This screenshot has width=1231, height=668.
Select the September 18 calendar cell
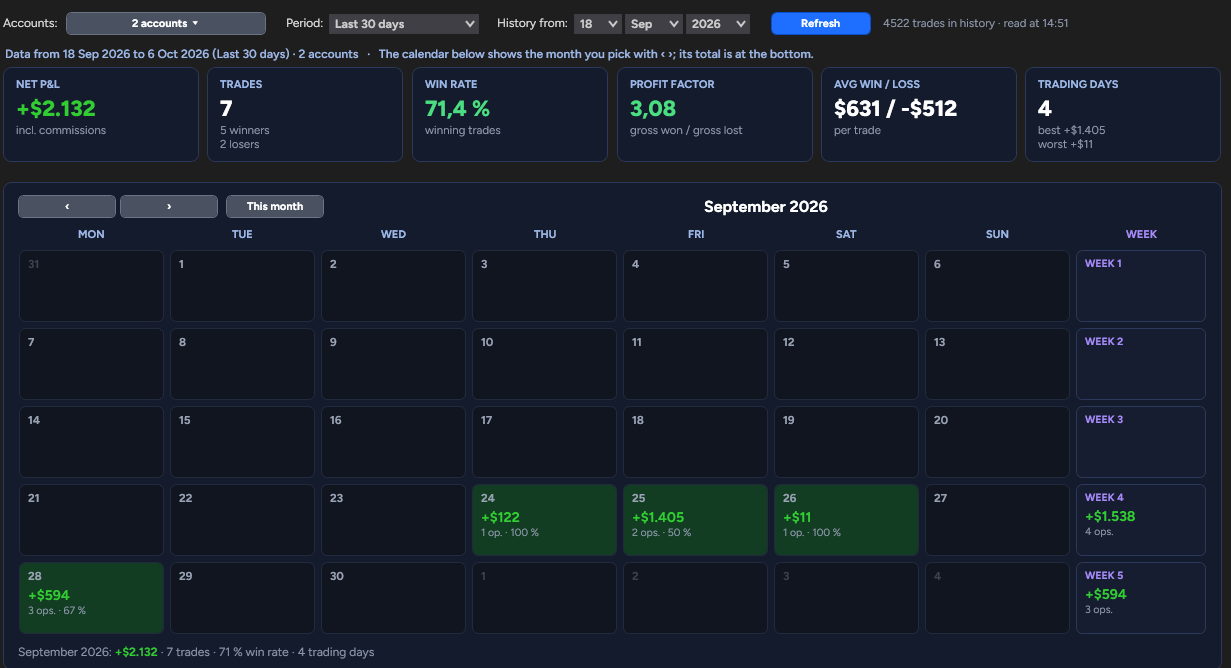[695, 442]
